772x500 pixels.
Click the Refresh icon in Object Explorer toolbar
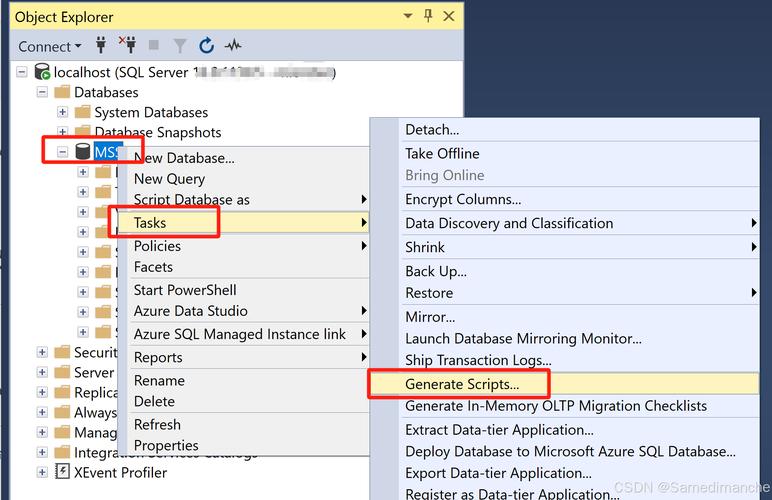206,45
